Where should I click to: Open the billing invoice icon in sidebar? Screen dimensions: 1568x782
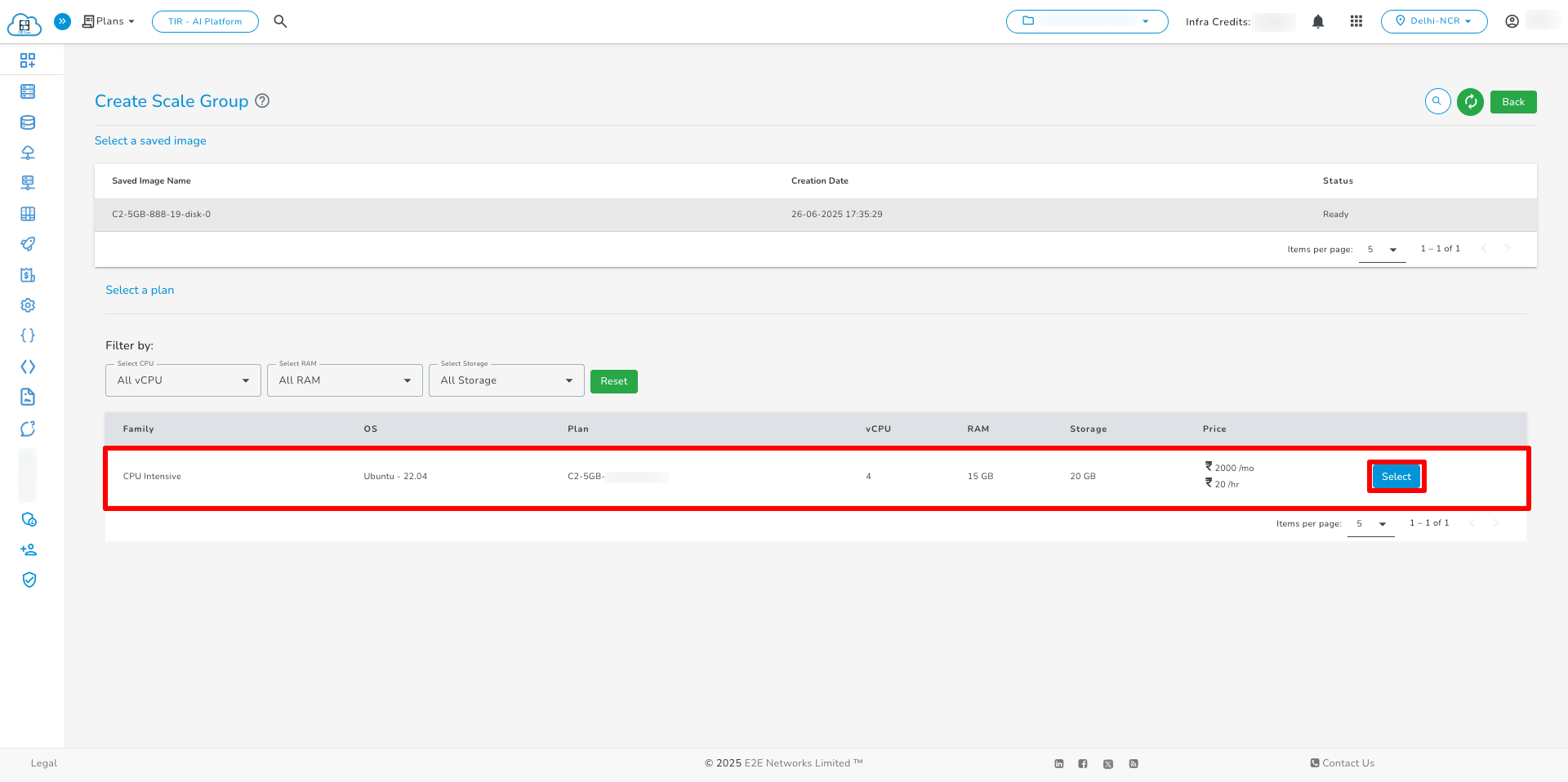tap(28, 275)
